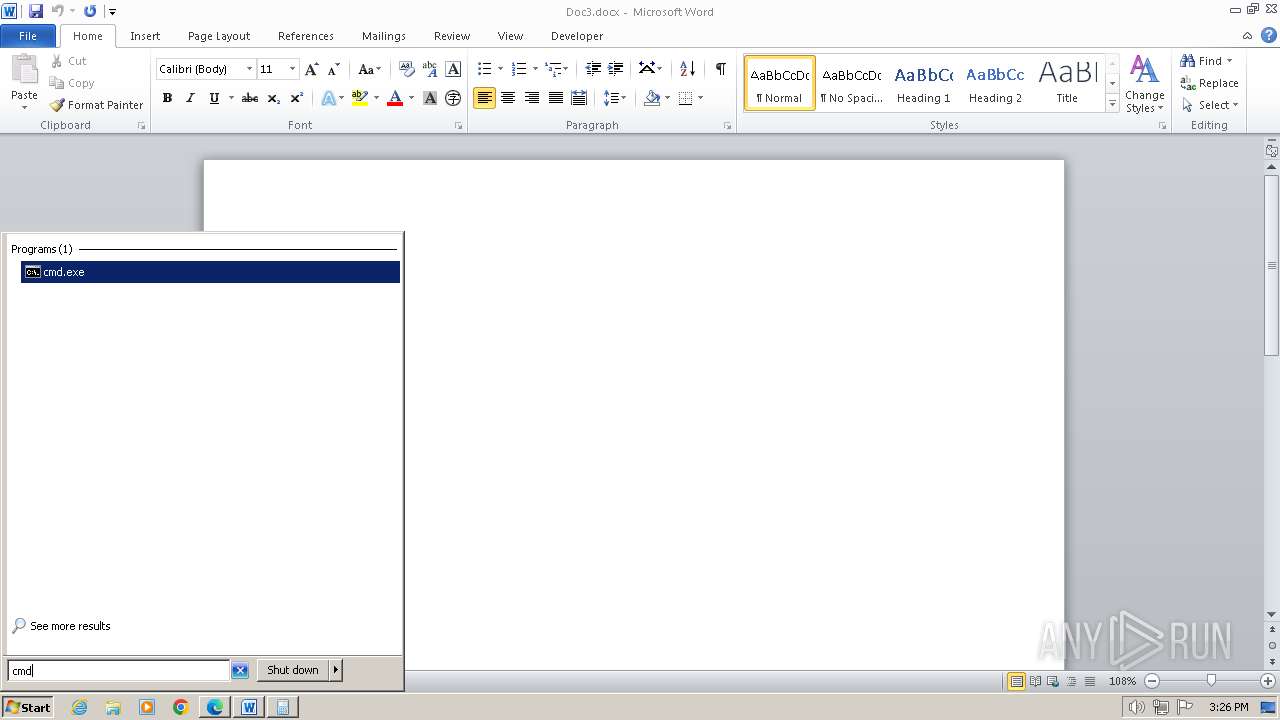The width and height of the screenshot is (1280, 720).
Task: Click the zoom slider handle
Action: click(x=1211, y=681)
